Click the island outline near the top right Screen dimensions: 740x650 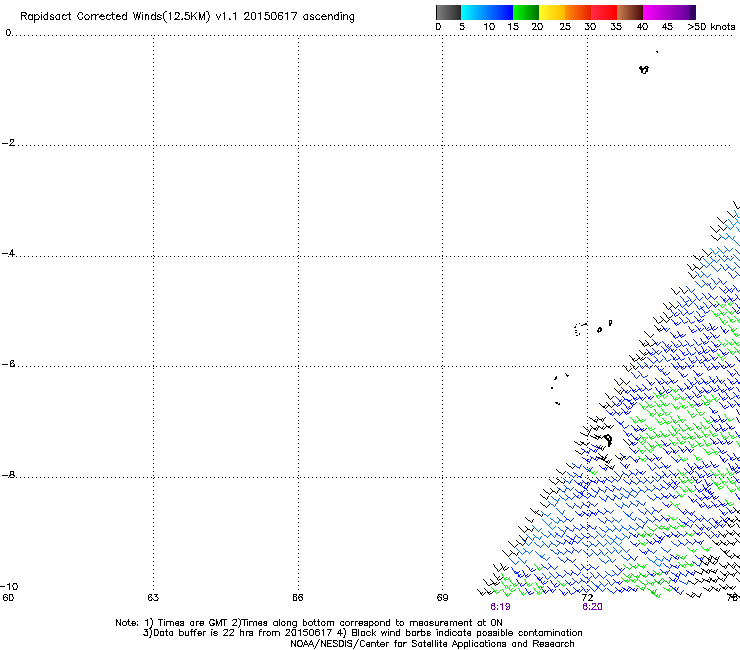644,70
